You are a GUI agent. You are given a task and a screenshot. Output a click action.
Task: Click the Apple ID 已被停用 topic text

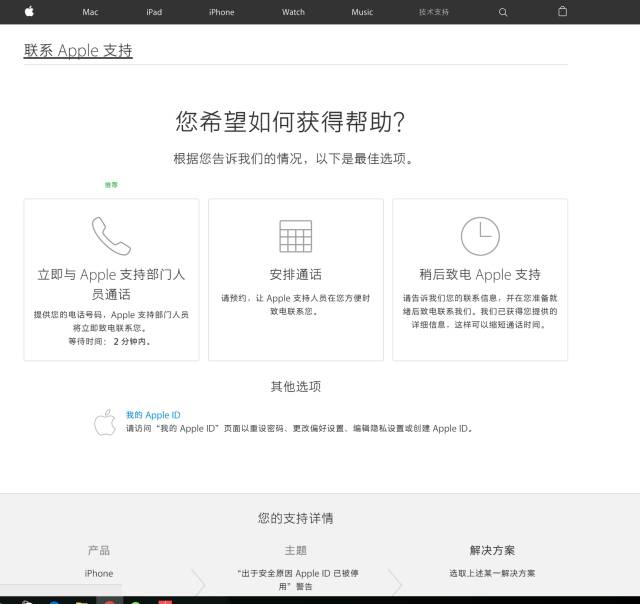click(x=298, y=580)
